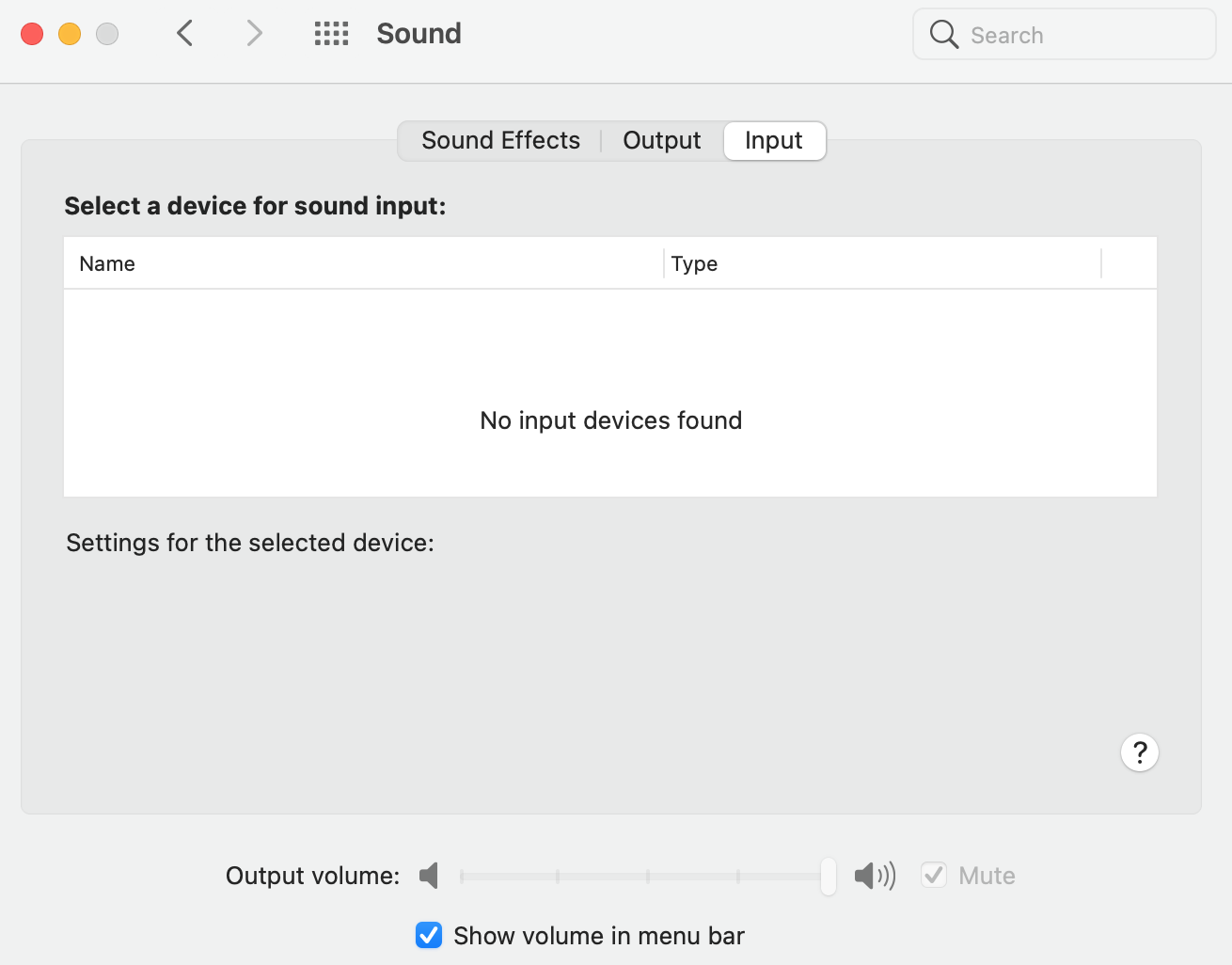Image resolution: width=1232 pixels, height=965 pixels.
Task: Click the Type column header
Action: pos(694,264)
